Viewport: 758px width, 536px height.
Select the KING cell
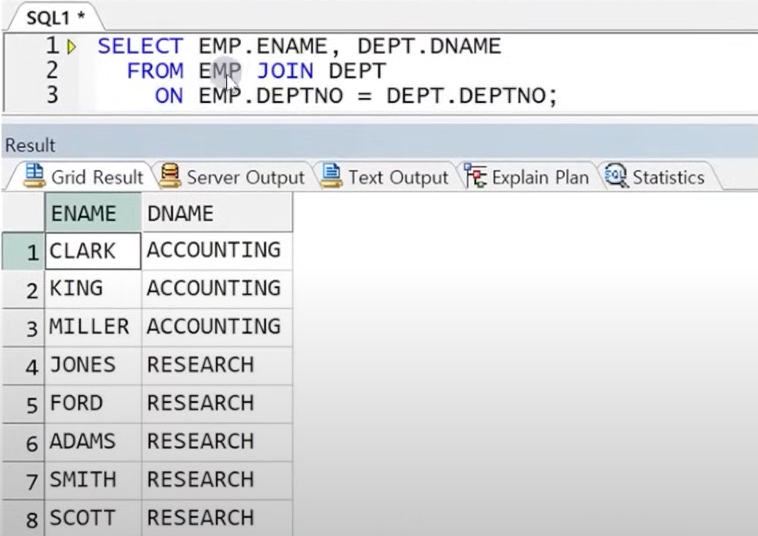click(93, 289)
